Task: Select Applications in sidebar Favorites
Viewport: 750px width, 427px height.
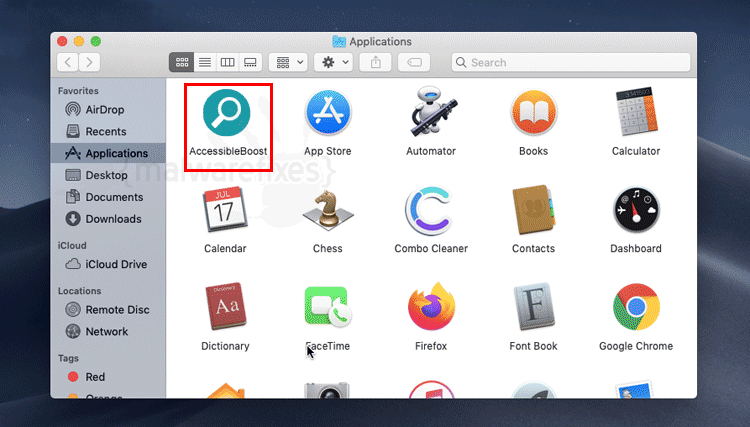Action: [108, 153]
